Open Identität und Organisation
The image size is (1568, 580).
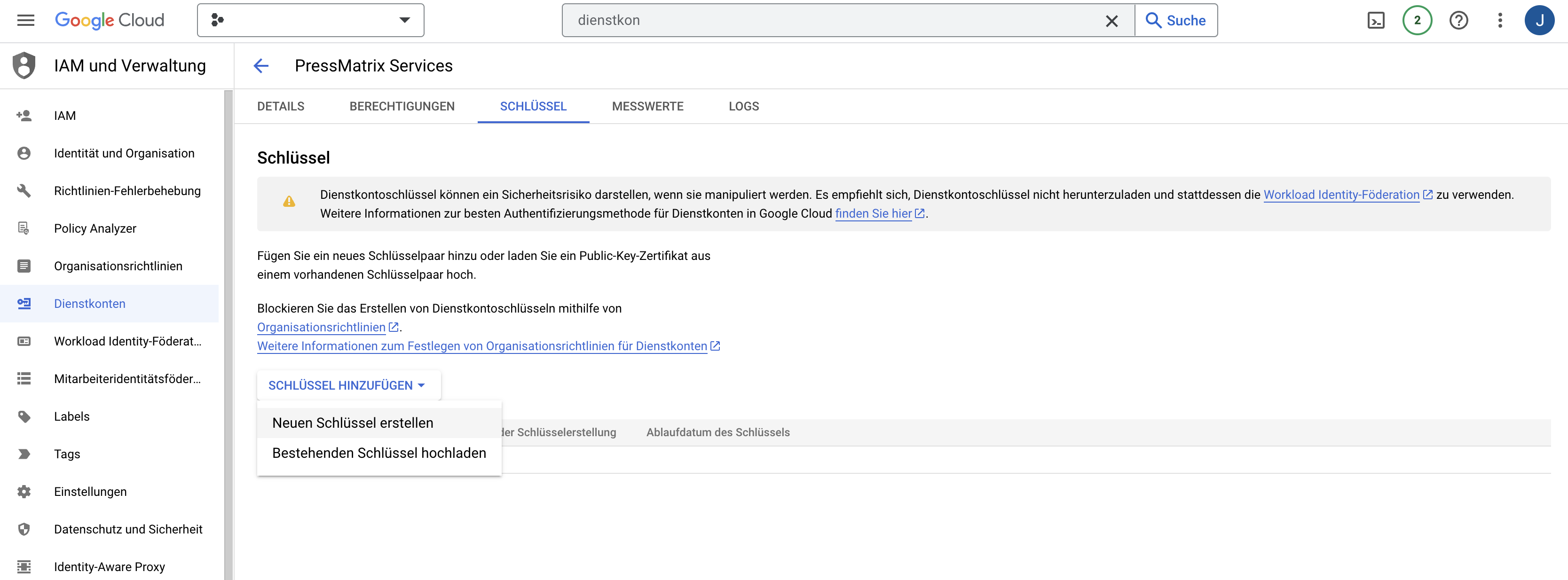pyautogui.click(x=110, y=153)
